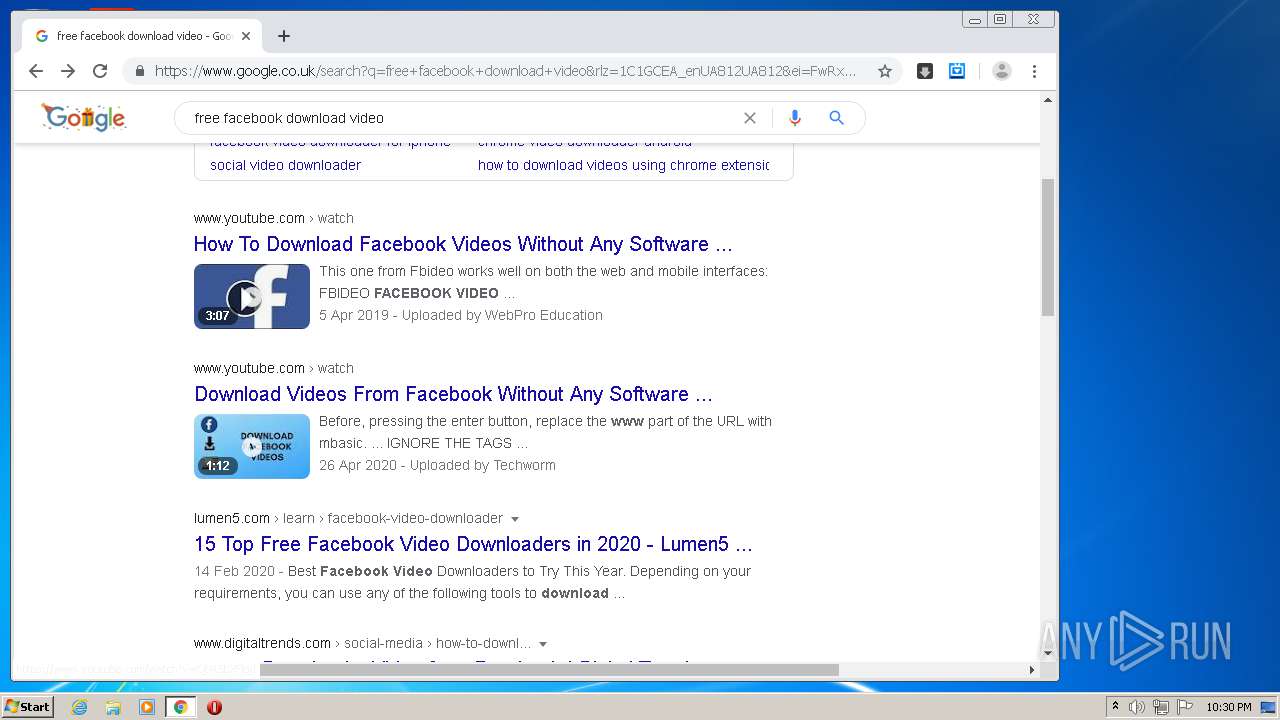The width and height of the screenshot is (1280, 720).
Task: Open the media player taskbar icon
Action: pos(147,707)
